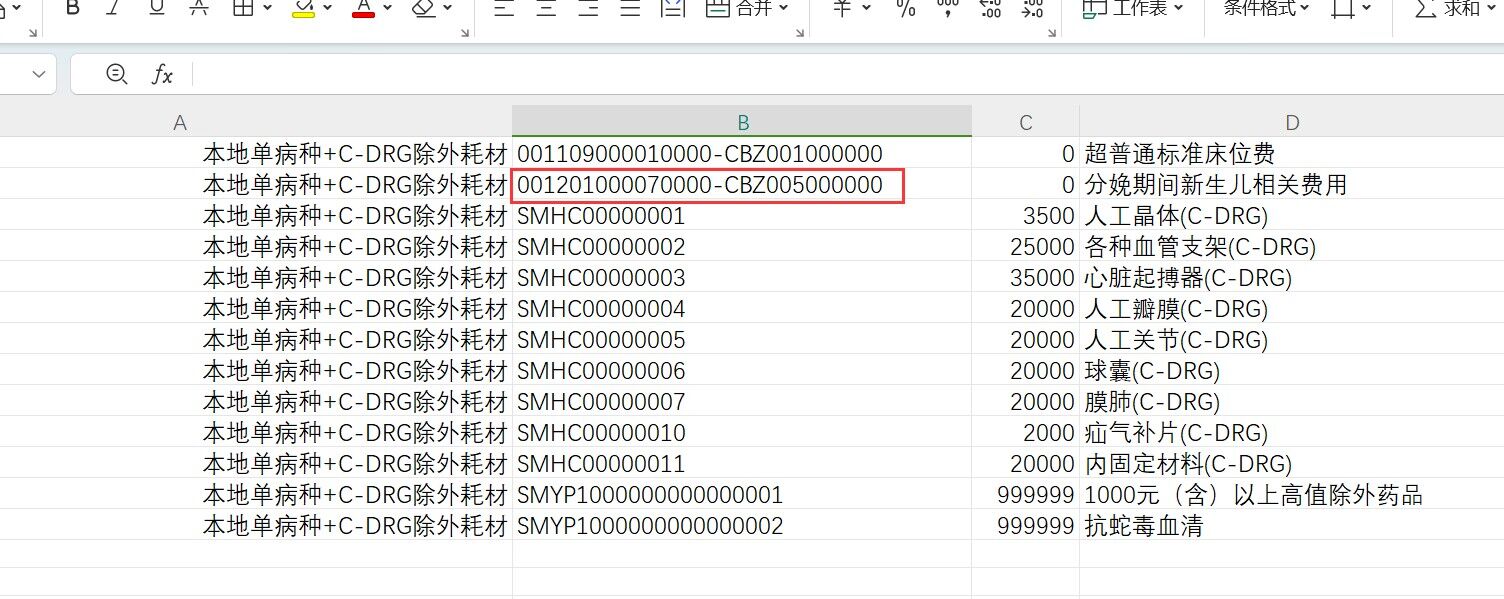Image resolution: width=1504 pixels, height=599 pixels.
Task: Select cell SMYP1000000000000001
Action: tap(742, 495)
